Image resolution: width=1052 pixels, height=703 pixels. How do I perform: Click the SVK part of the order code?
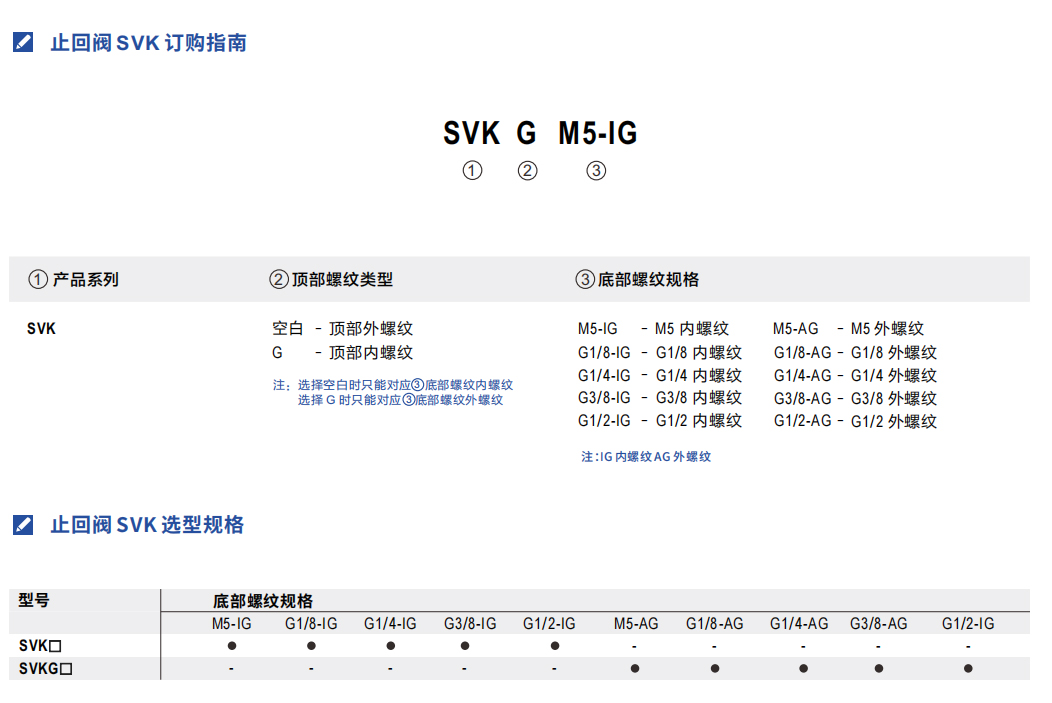[472, 133]
